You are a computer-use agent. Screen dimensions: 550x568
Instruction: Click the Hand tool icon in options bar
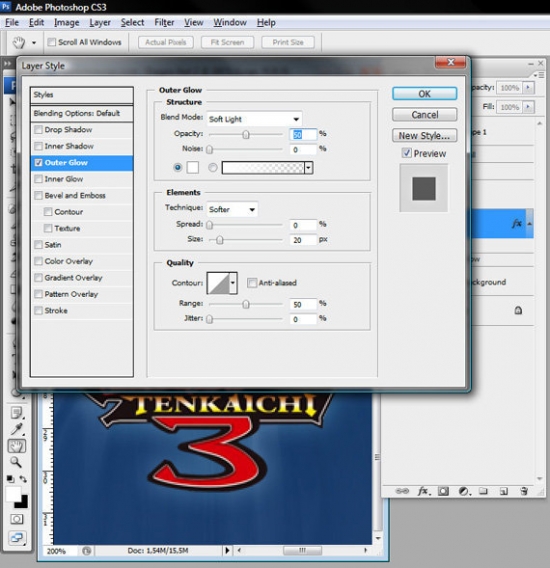pos(18,42)
